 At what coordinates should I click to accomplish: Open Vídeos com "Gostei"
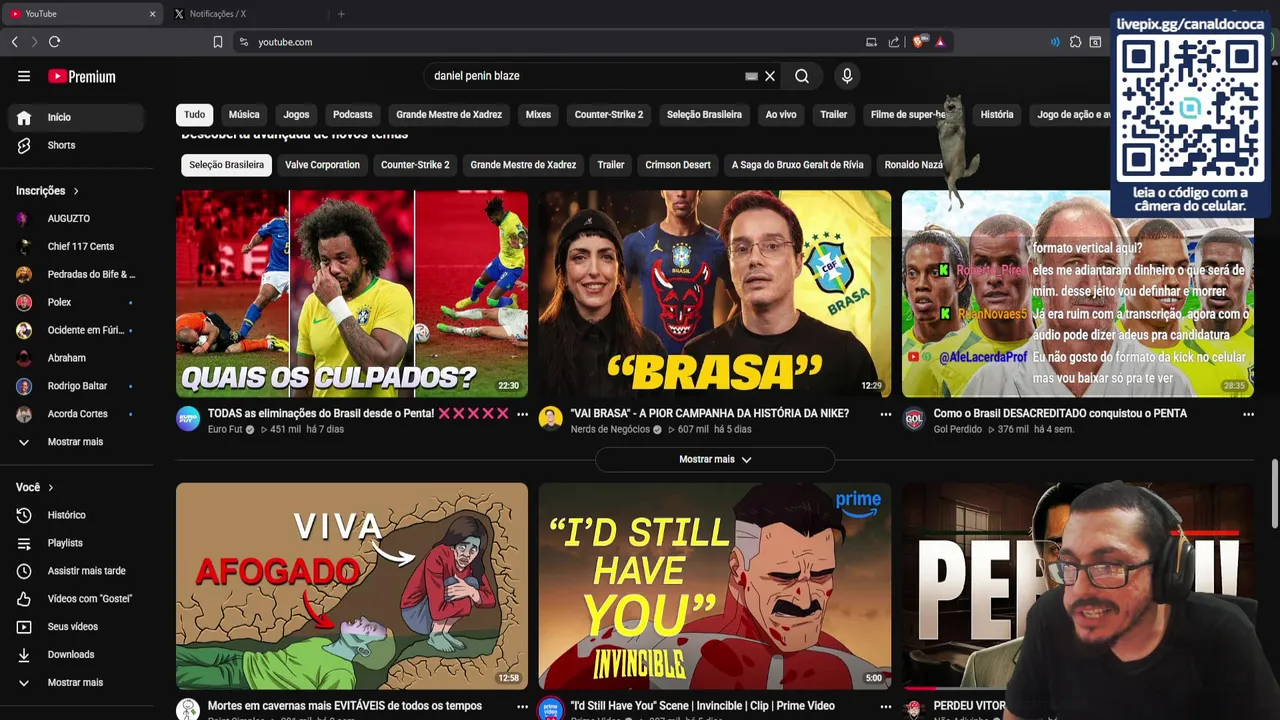pos(76,599)
